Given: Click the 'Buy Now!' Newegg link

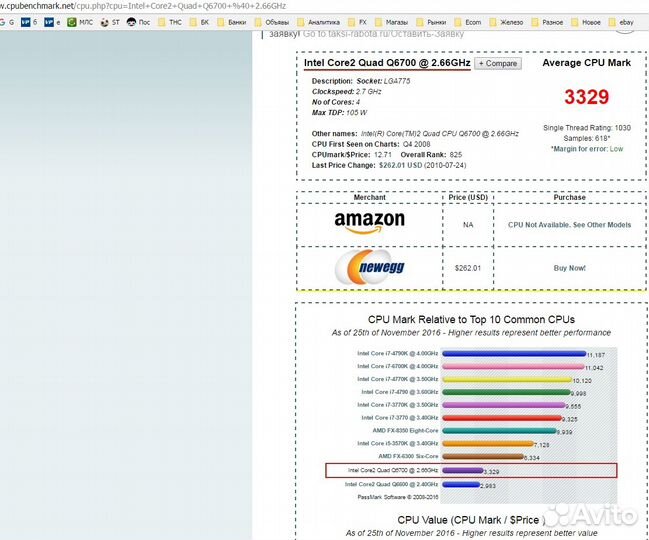Looking at the screenshot, I should [x=570, y=268].
